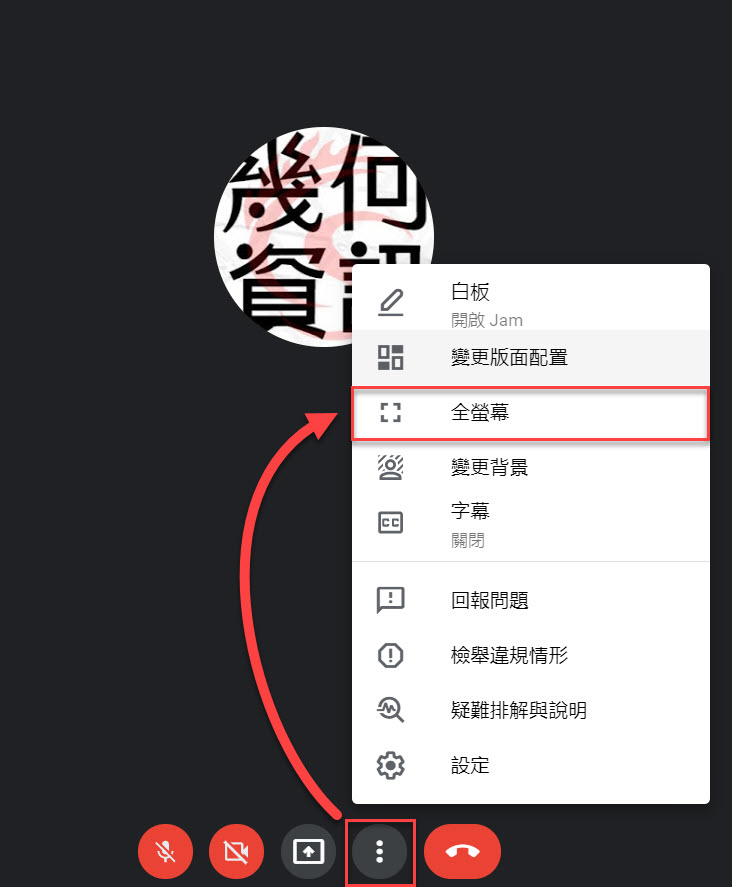Click the change background person icon
Image resolution: width=732 pixels, height=887 pixels.
[x=390, y=467]
